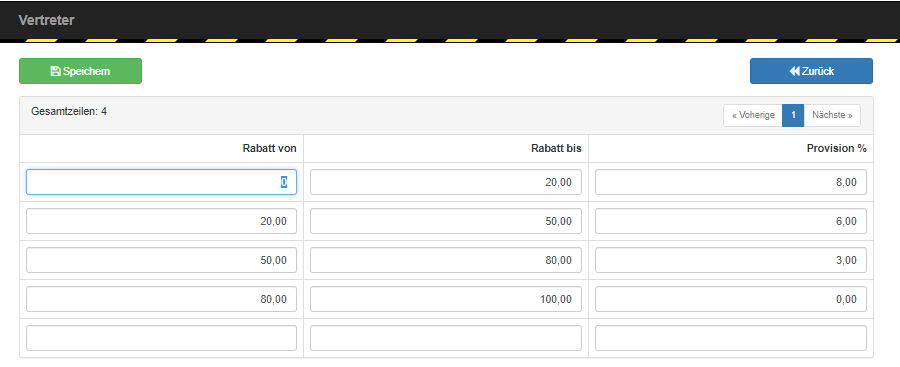This screenshot has height=367, width=900.
Task: Click the double-arrow icon on Zurück
Action: (794, 71)
